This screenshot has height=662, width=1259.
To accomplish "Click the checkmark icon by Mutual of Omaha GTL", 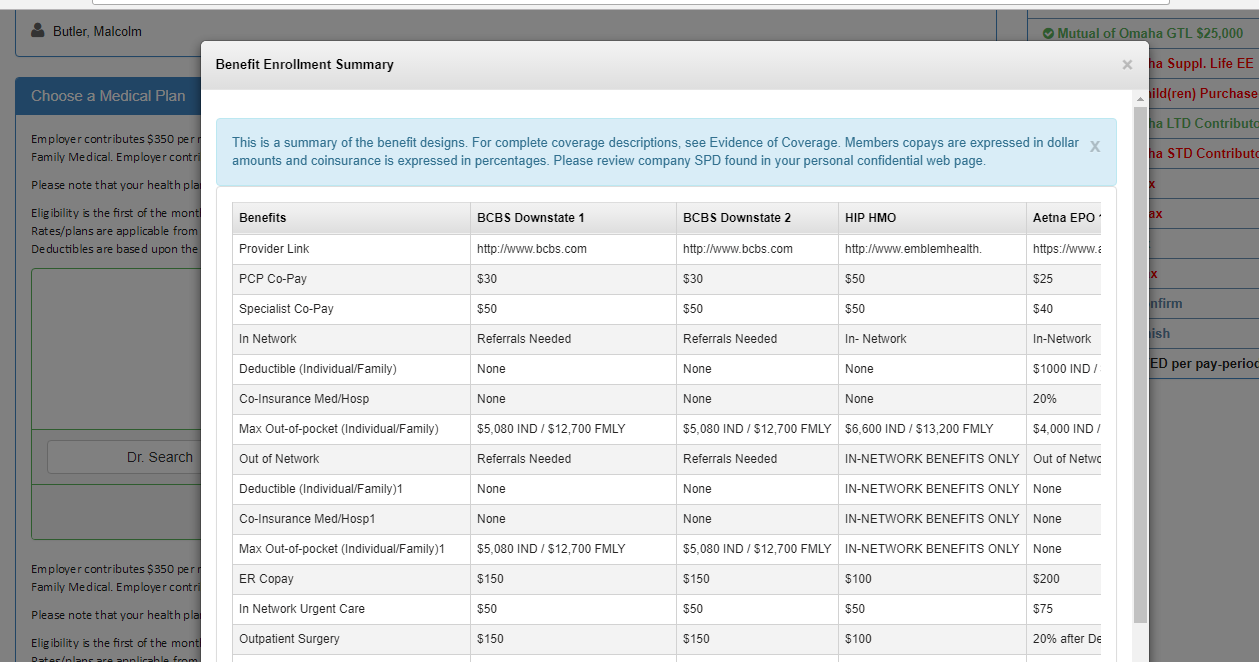I will 1048,33.
